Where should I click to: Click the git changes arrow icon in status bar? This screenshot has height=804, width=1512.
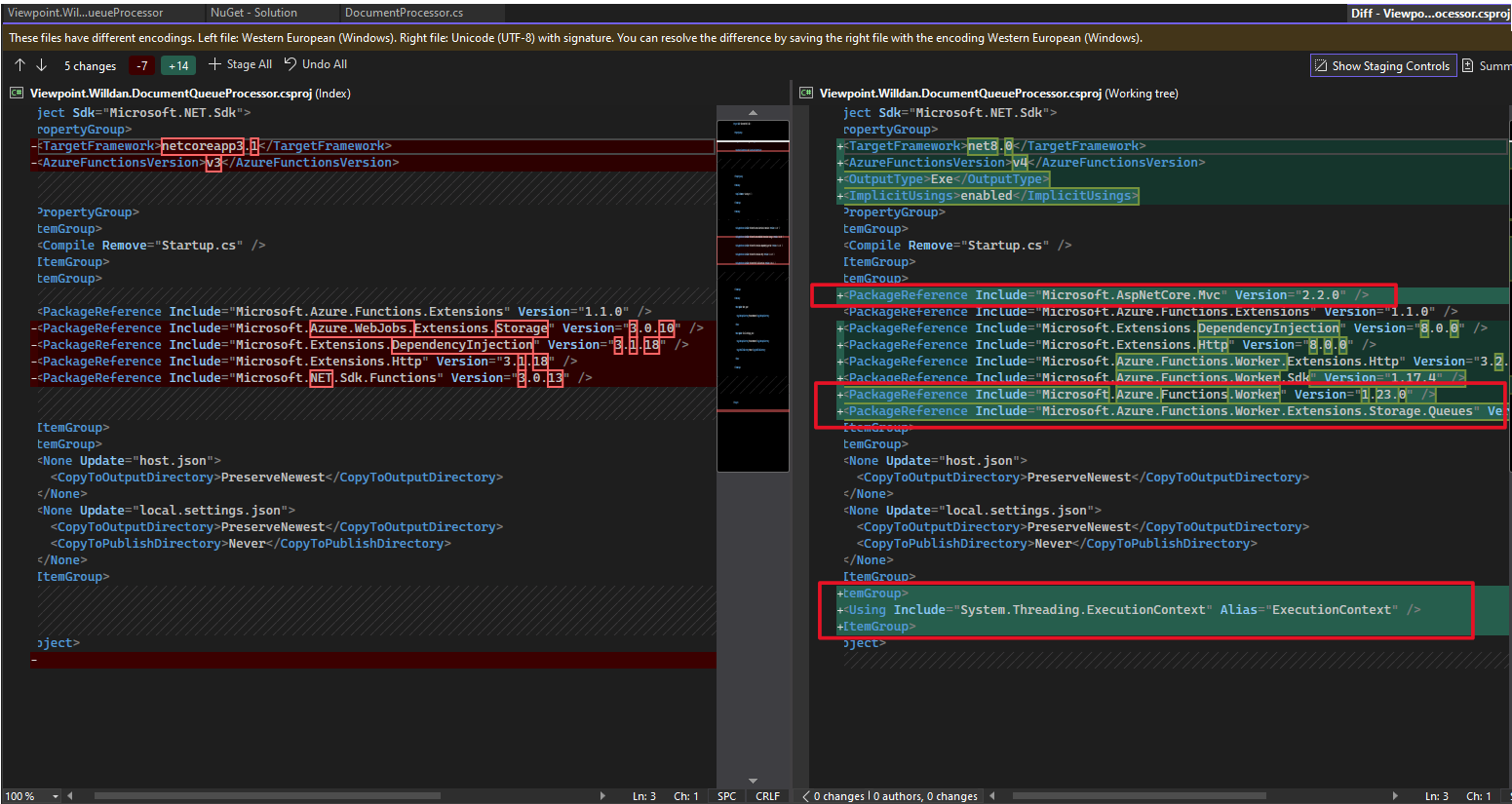805,796
